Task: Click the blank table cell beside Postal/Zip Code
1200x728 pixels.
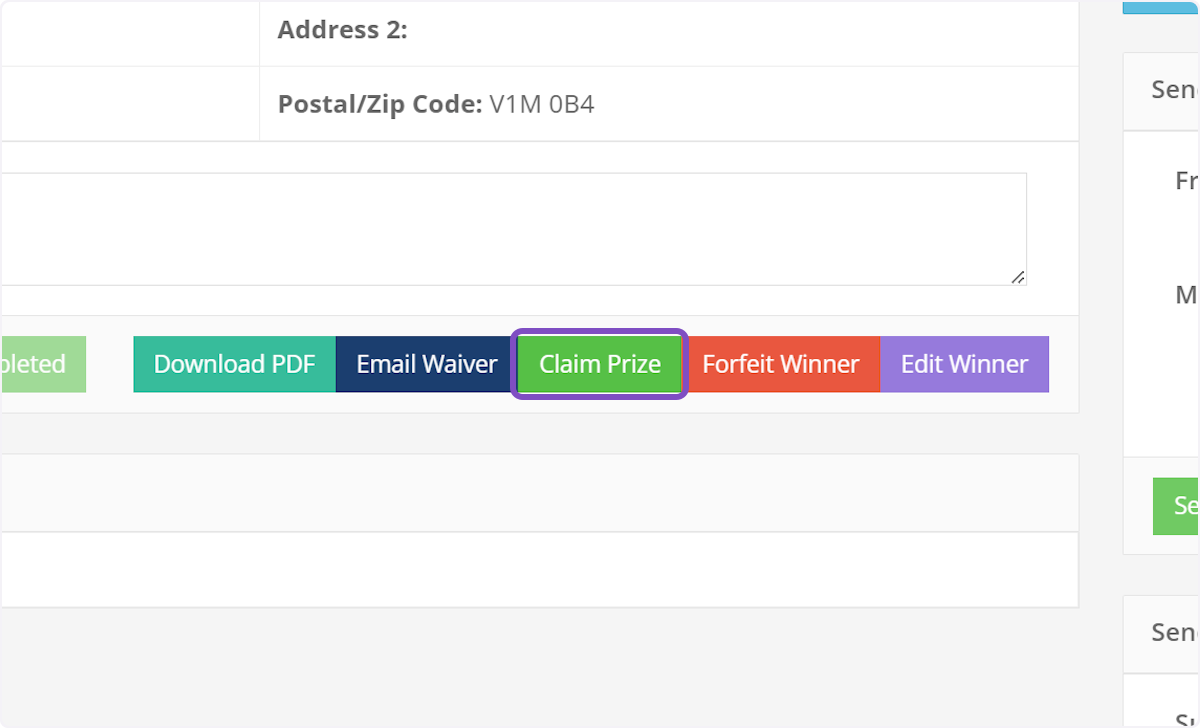Action: point(130,104)
